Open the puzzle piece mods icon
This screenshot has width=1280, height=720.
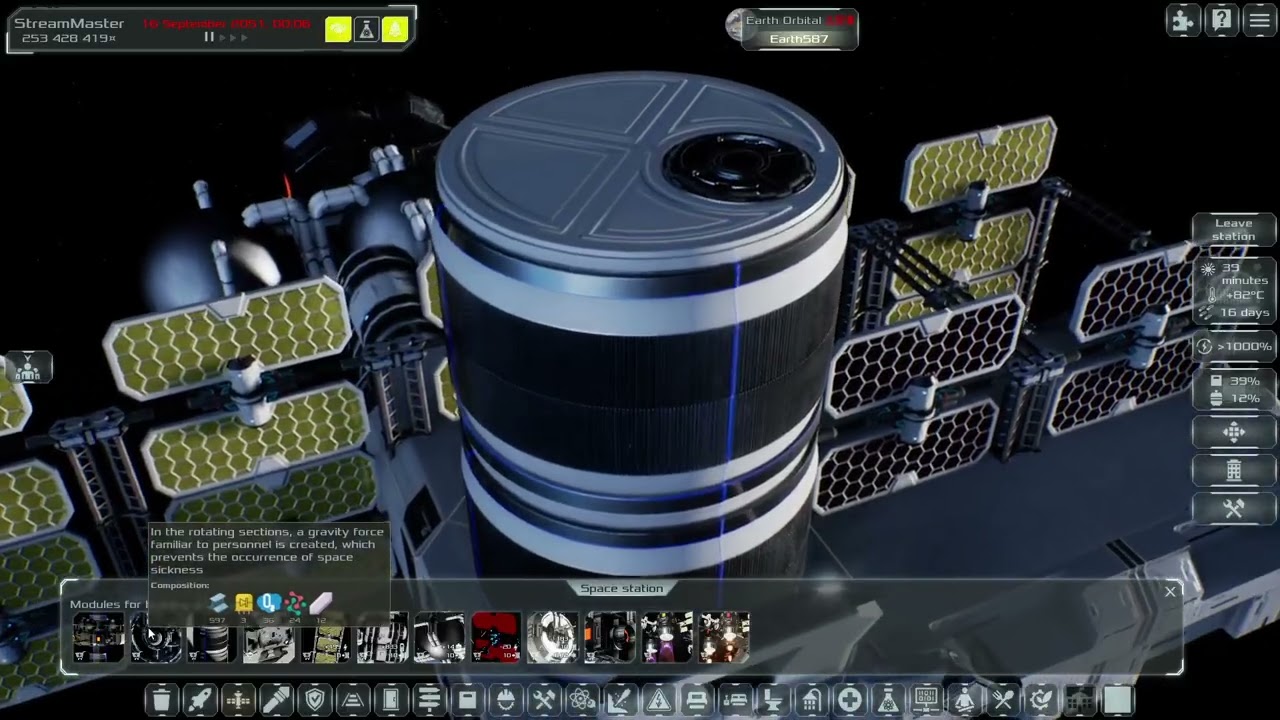point(1183,21)
